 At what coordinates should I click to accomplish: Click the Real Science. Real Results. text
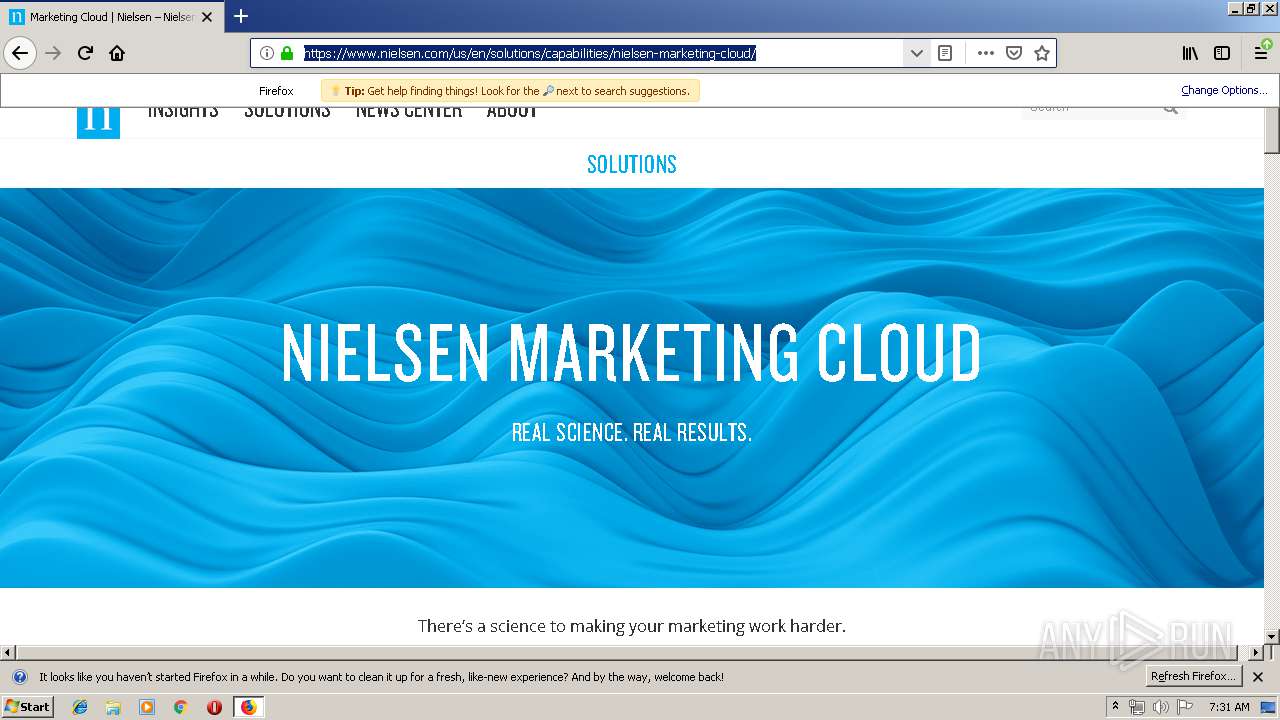point(632,433)
